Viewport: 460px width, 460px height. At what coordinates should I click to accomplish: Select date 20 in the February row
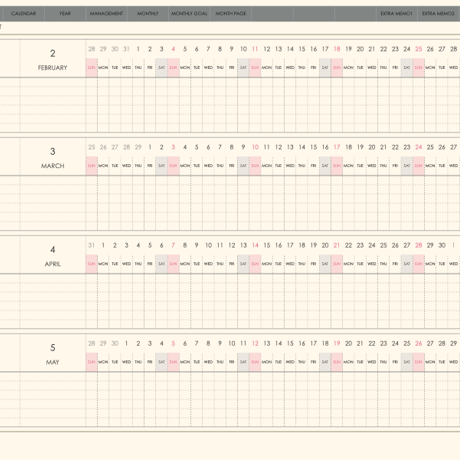360,49
